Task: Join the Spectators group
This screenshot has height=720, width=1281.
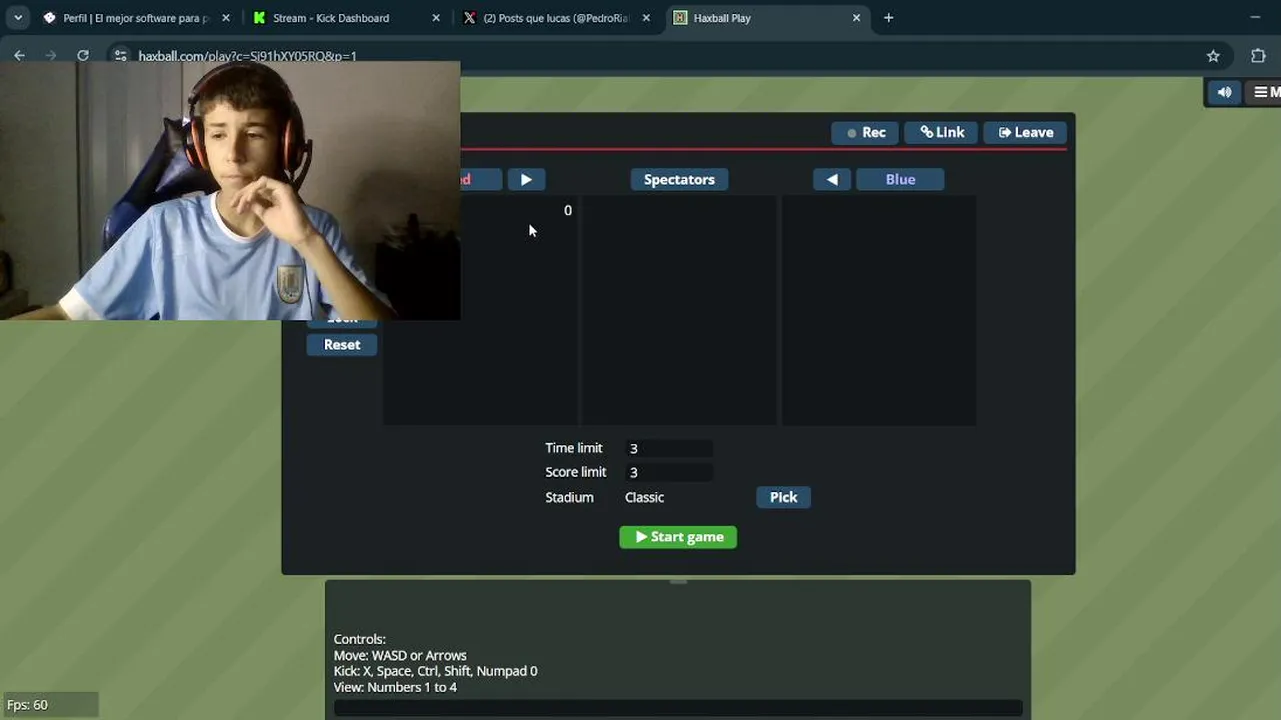Action: [x=679, y=179]
